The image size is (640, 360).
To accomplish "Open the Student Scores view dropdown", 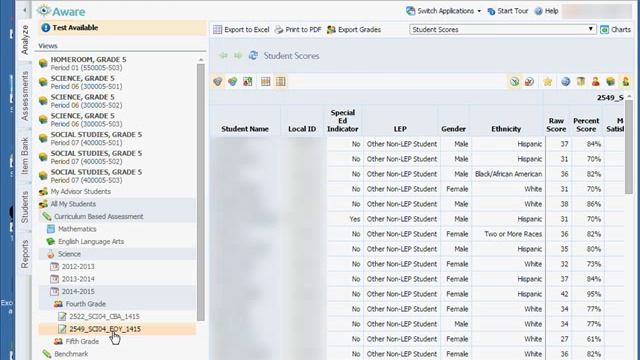I will pos(502,29).
